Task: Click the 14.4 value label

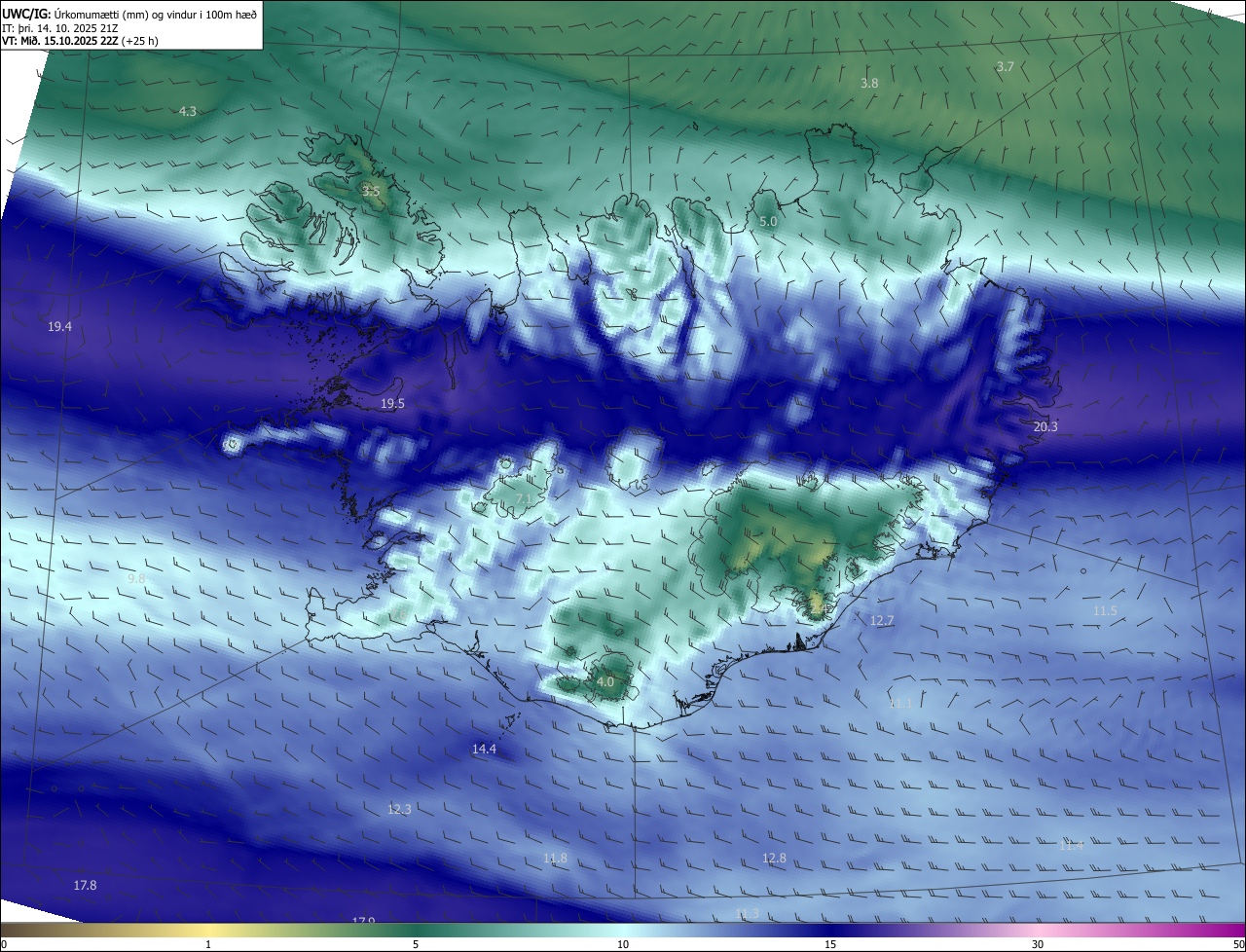Action: 484,749
